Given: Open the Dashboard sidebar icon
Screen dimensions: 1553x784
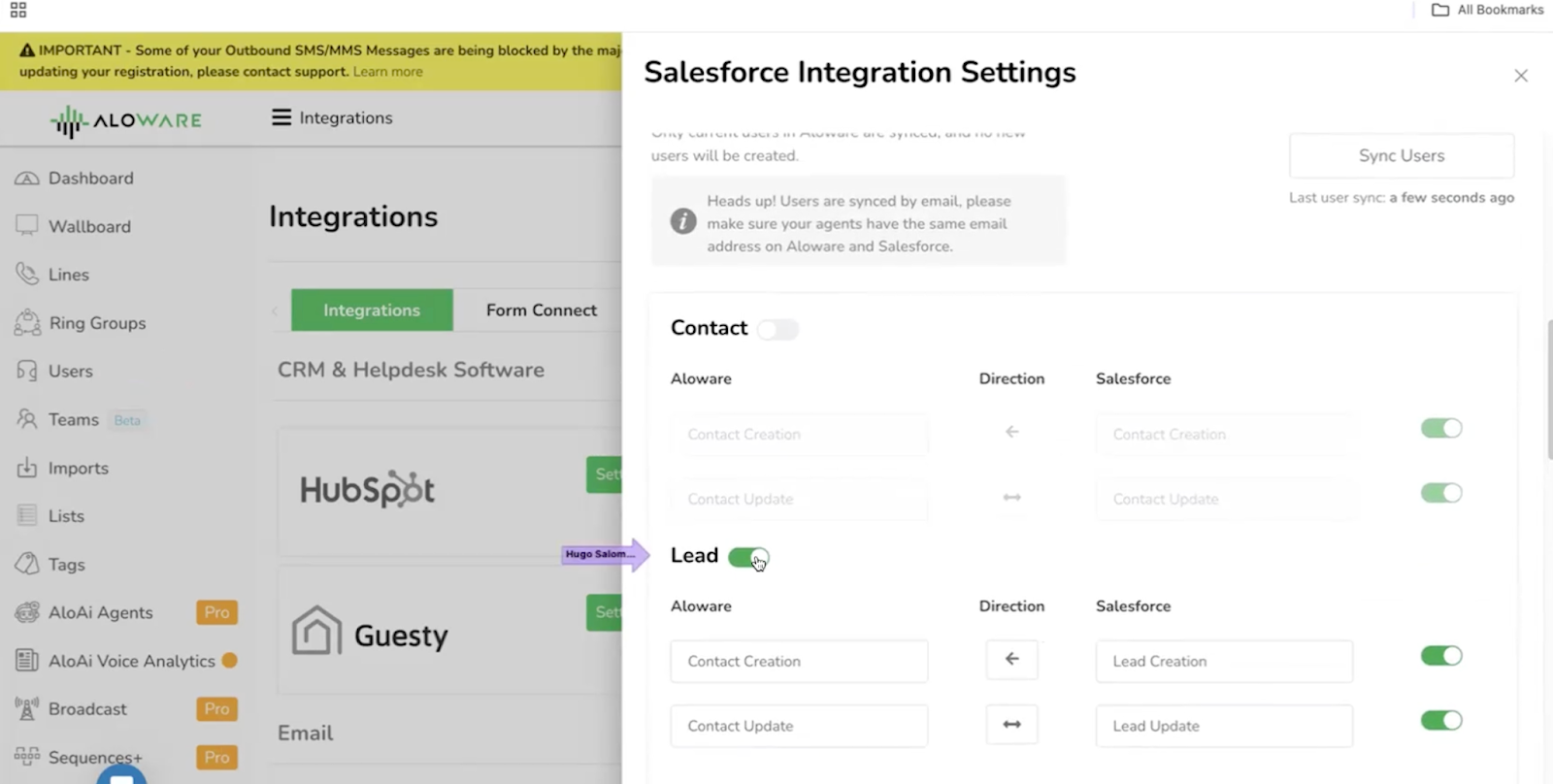Looking at the screenshot, I should pos(27,179).
